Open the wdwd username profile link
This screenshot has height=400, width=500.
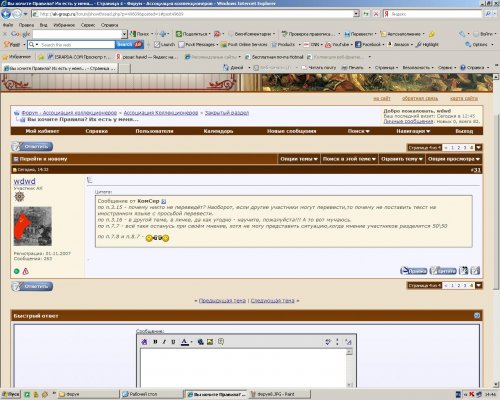click(25, 181)
